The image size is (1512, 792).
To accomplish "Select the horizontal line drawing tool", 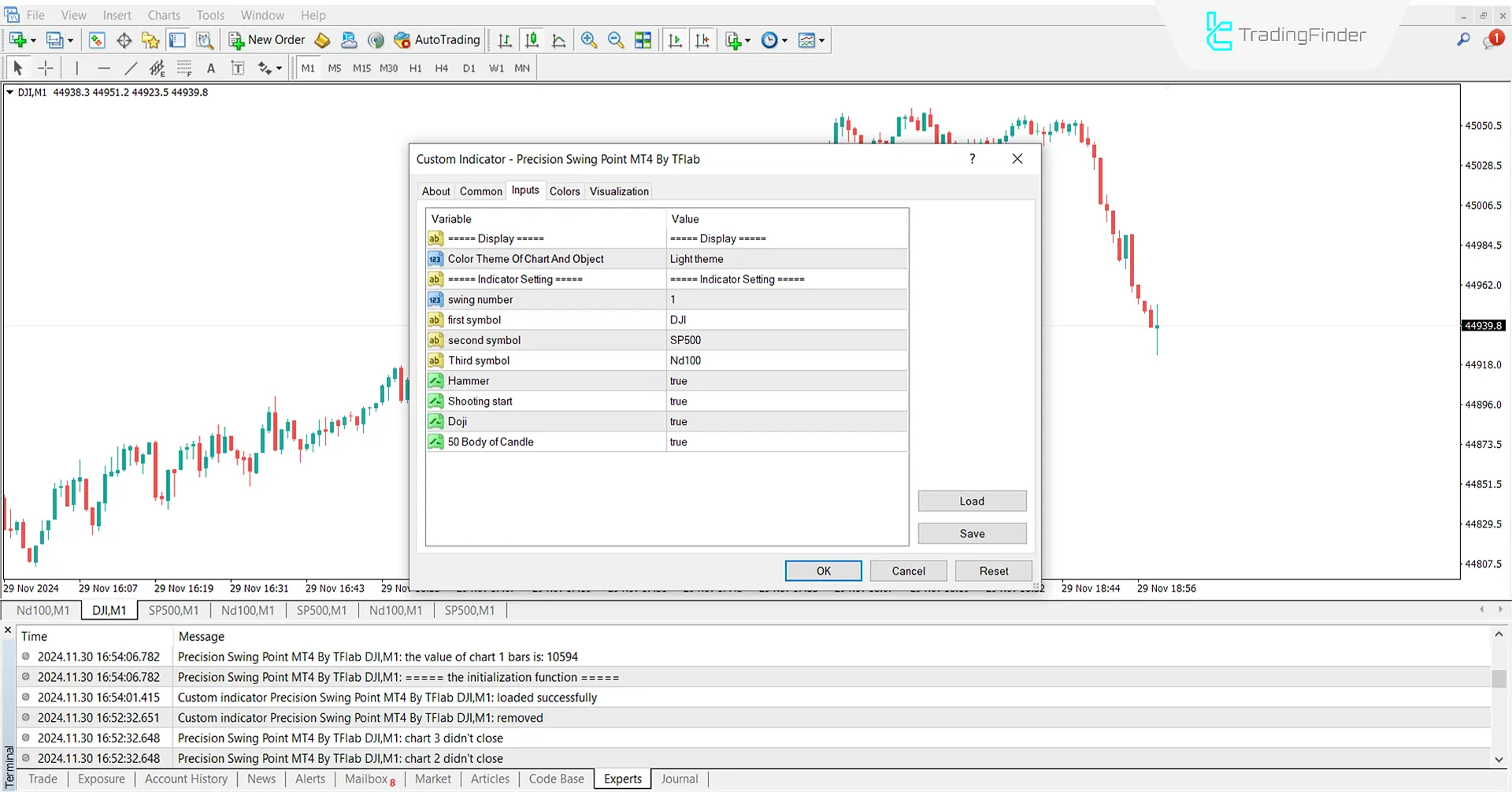I will click(104, 68).
